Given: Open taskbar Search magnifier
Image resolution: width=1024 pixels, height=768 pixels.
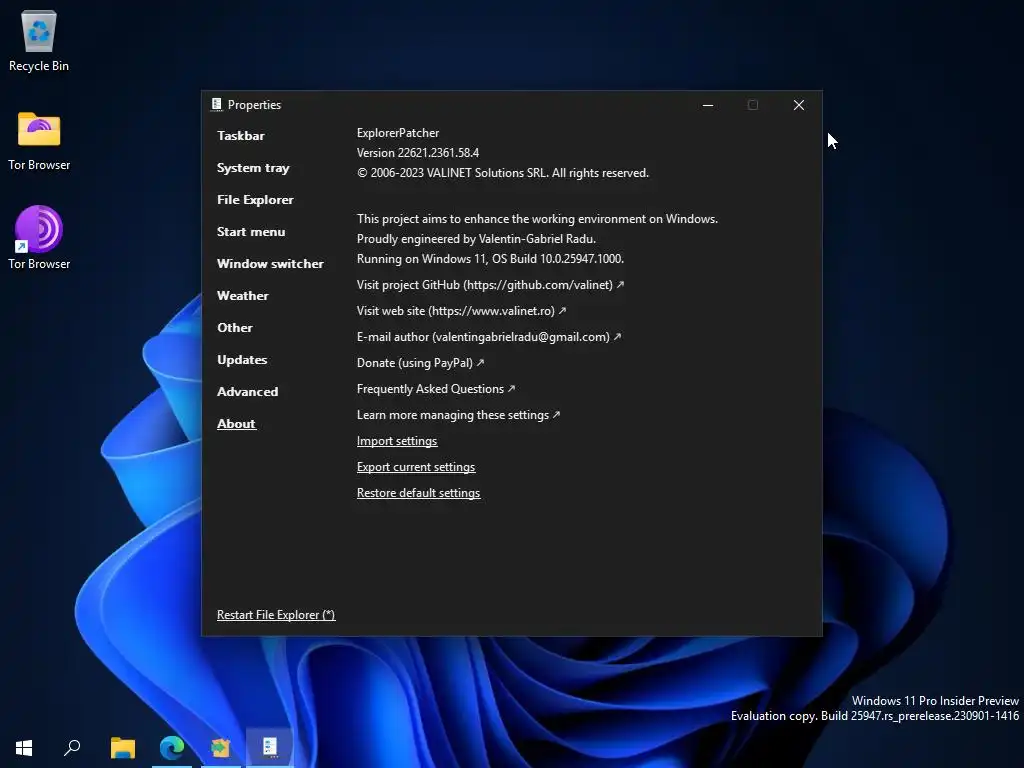Looking at the screenshot, I should (72, 748).
